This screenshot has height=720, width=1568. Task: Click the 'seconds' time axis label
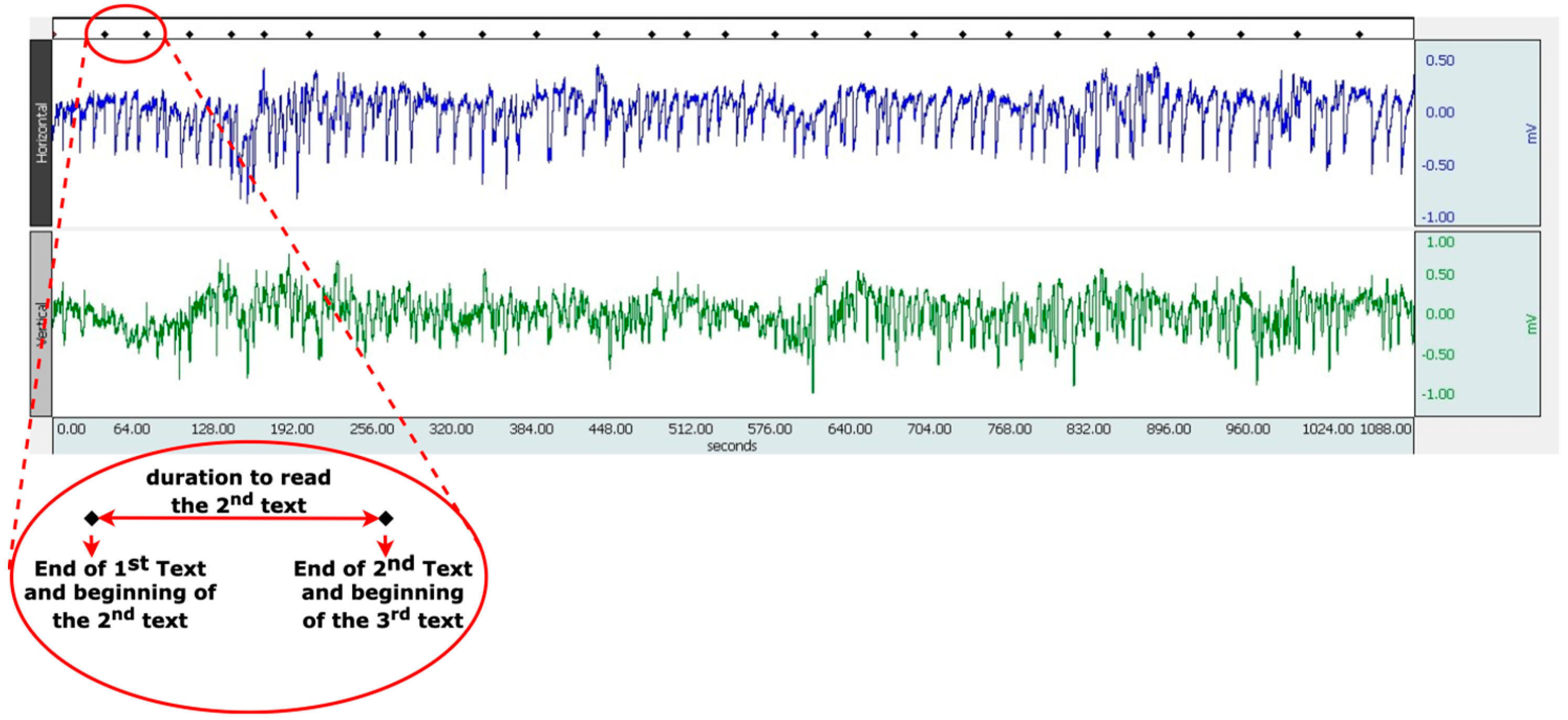point(732,446)
